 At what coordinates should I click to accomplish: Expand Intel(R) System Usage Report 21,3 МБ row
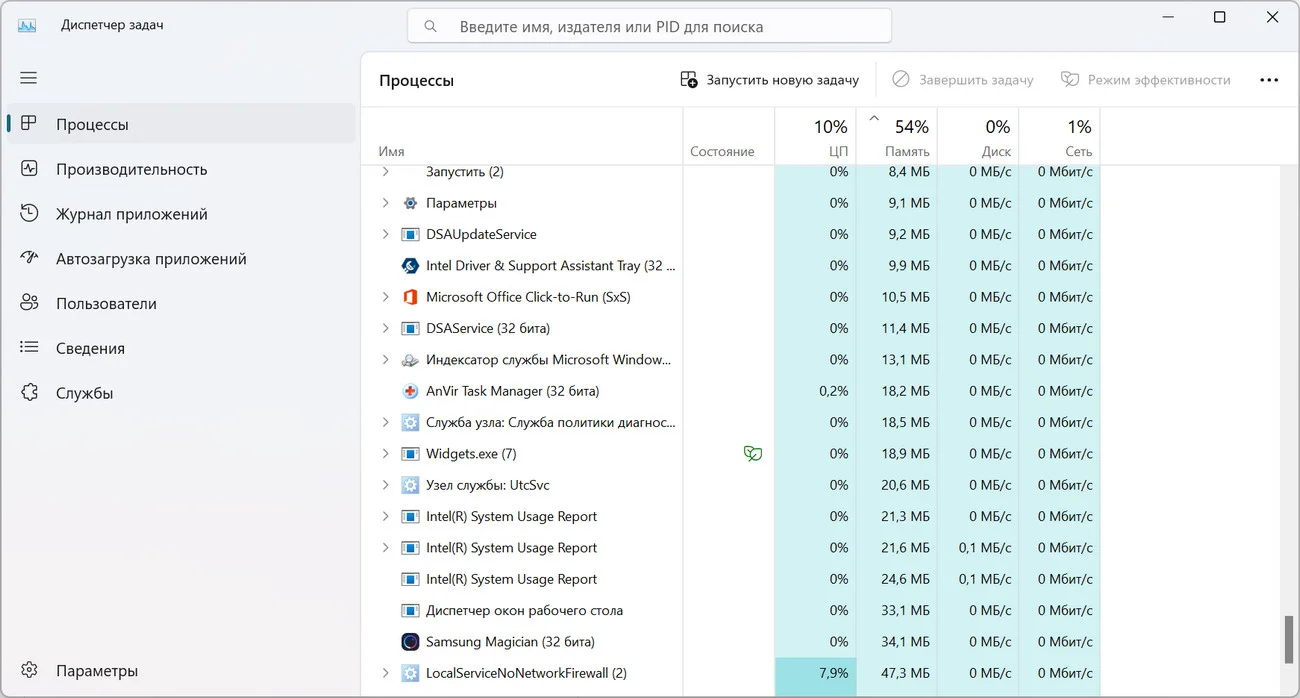(386, 517)
